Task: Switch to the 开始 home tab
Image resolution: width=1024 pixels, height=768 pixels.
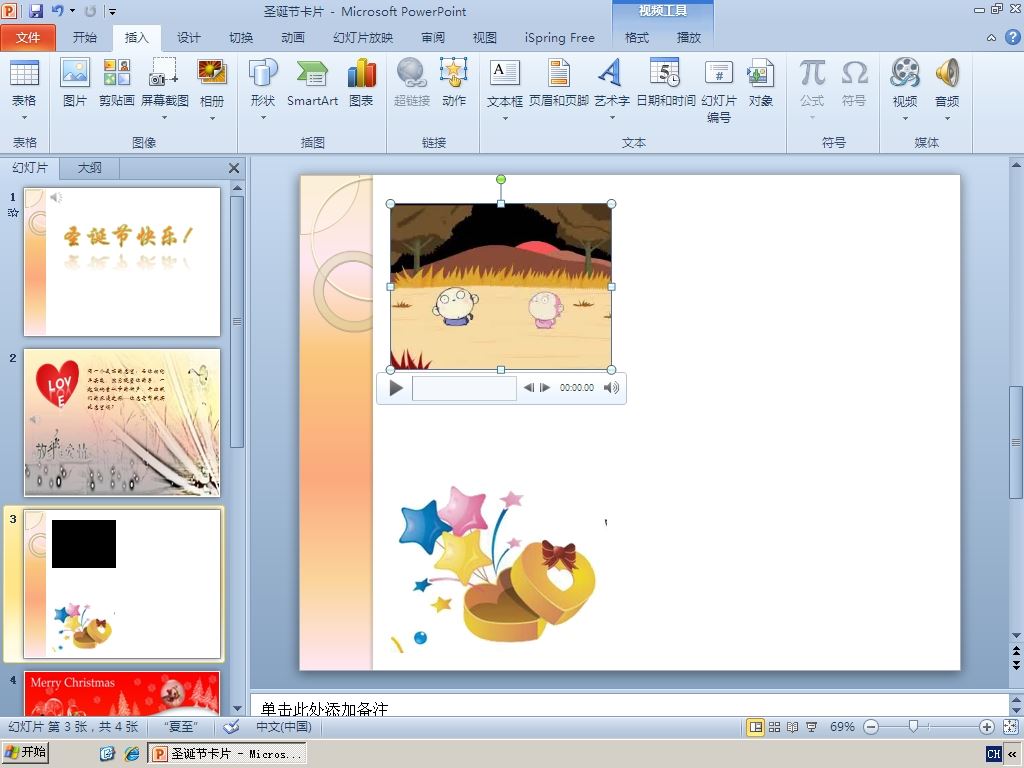Action: tap(85, 38)
